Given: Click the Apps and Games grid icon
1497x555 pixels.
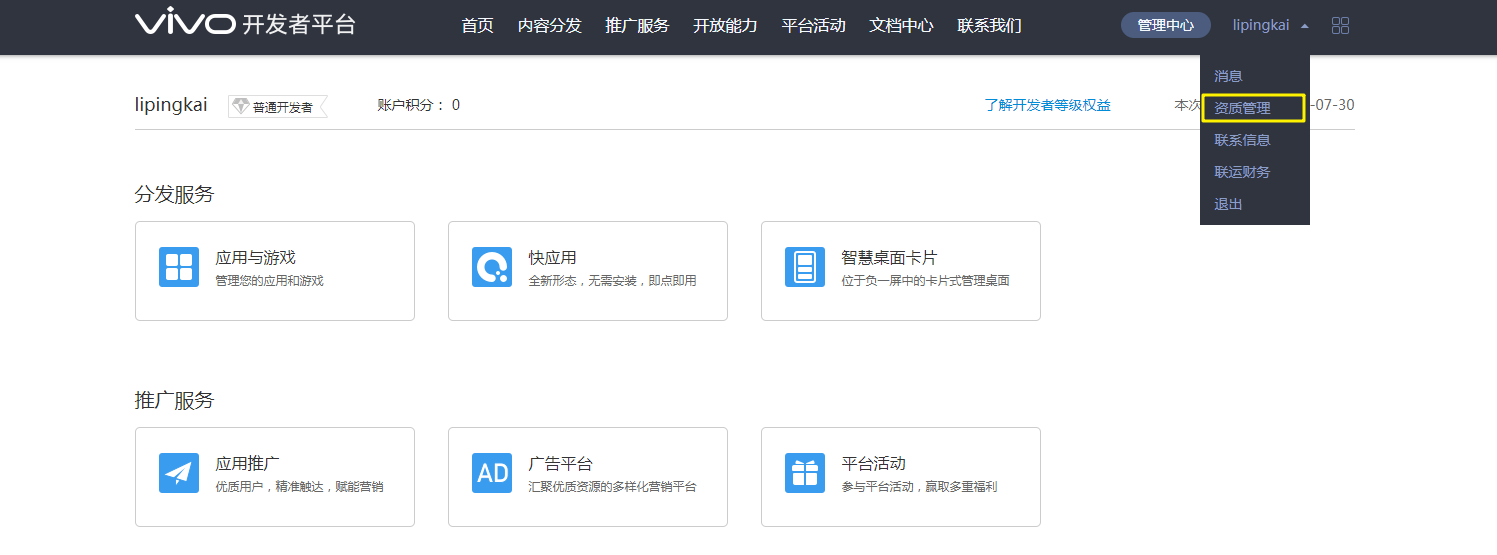Looking at the screenshot, I should pos(179,267).
